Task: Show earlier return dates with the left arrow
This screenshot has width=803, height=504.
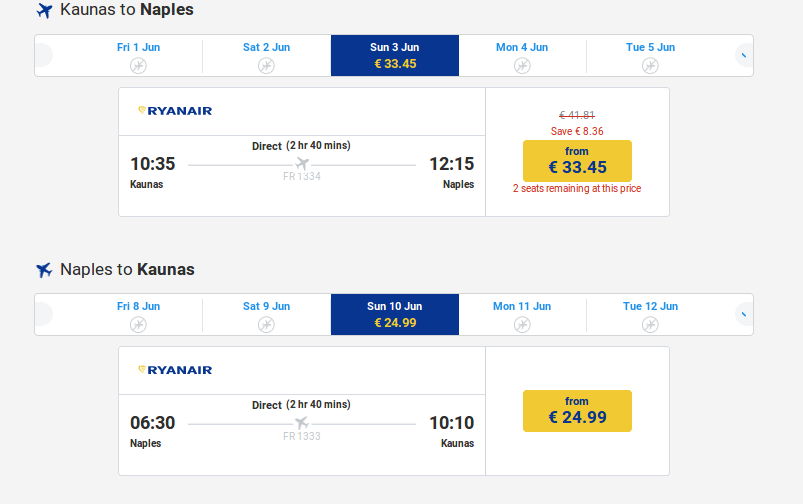Action: point(44,314)
